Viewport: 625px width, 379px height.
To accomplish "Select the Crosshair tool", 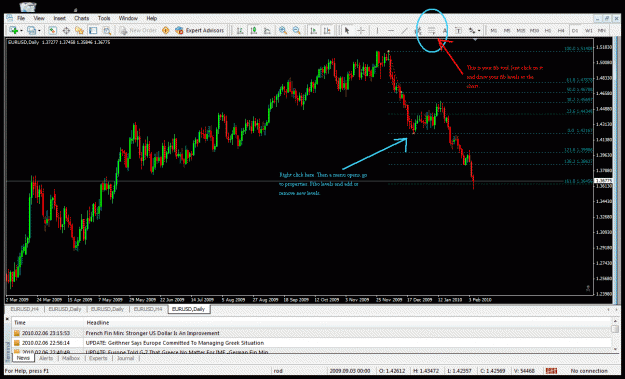I will click(360, 30).
